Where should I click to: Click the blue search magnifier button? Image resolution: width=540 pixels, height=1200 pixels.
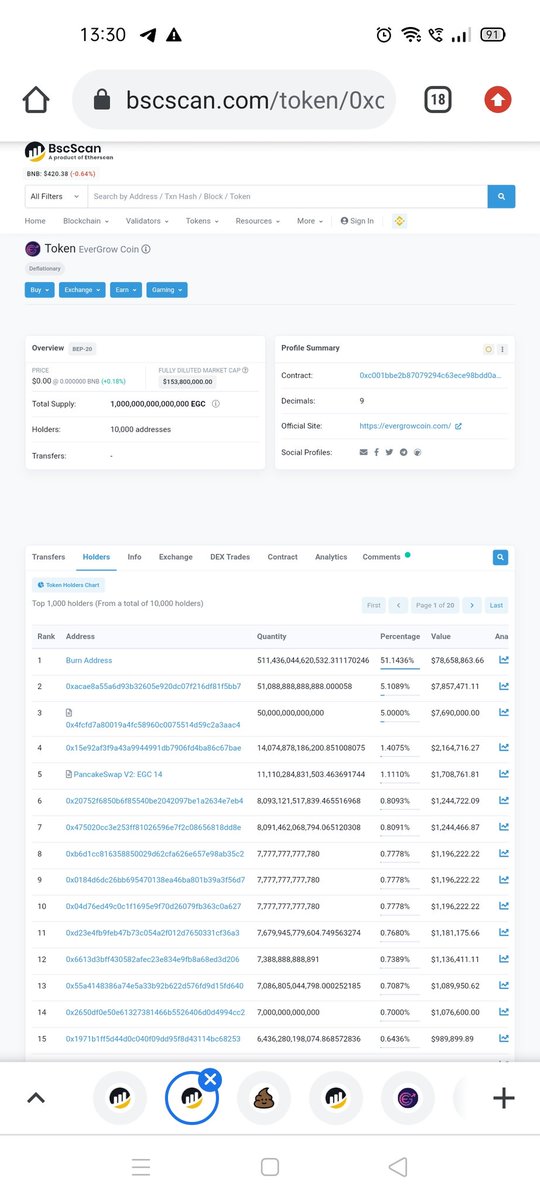[x=501, y=196]
